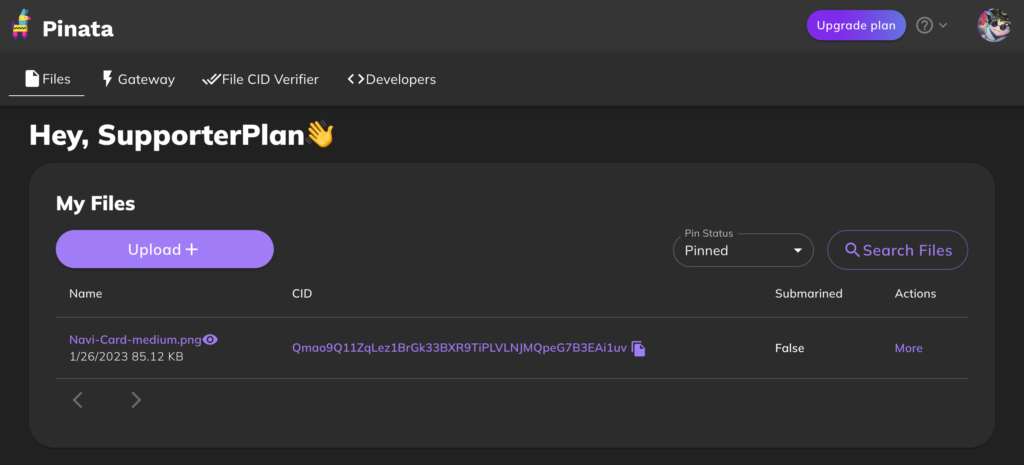
Task: Click the file date 1/26/2023 85.12 KB
Action: [x=126, y=357]
